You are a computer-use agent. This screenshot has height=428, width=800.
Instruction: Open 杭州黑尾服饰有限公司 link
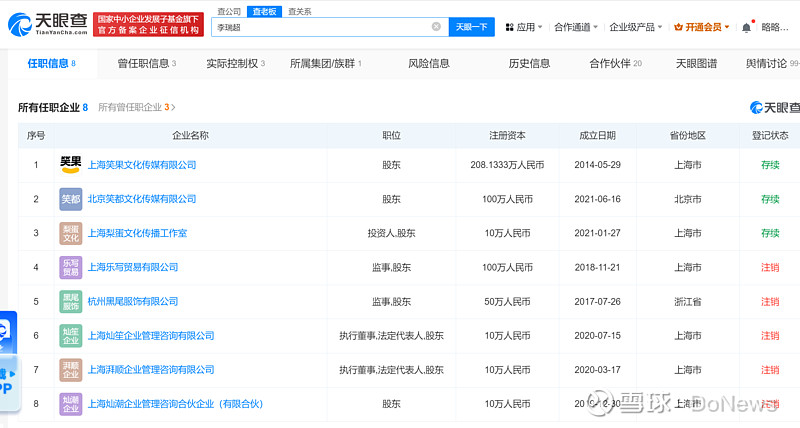pos(133,301)
